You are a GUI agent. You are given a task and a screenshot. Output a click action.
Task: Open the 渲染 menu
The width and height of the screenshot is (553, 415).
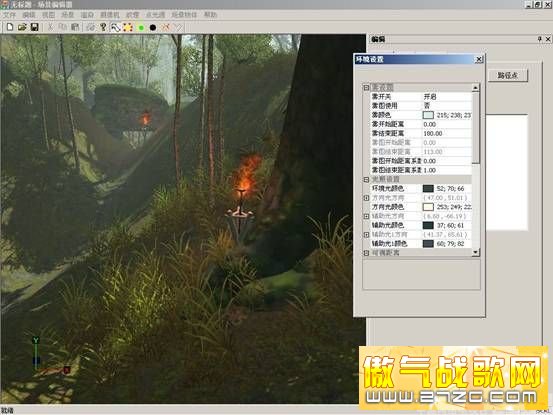pos(87,15)
